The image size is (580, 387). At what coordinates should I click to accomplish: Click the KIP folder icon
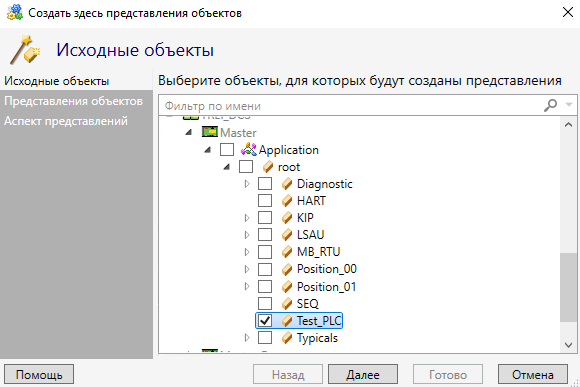(x=287, y=218)
